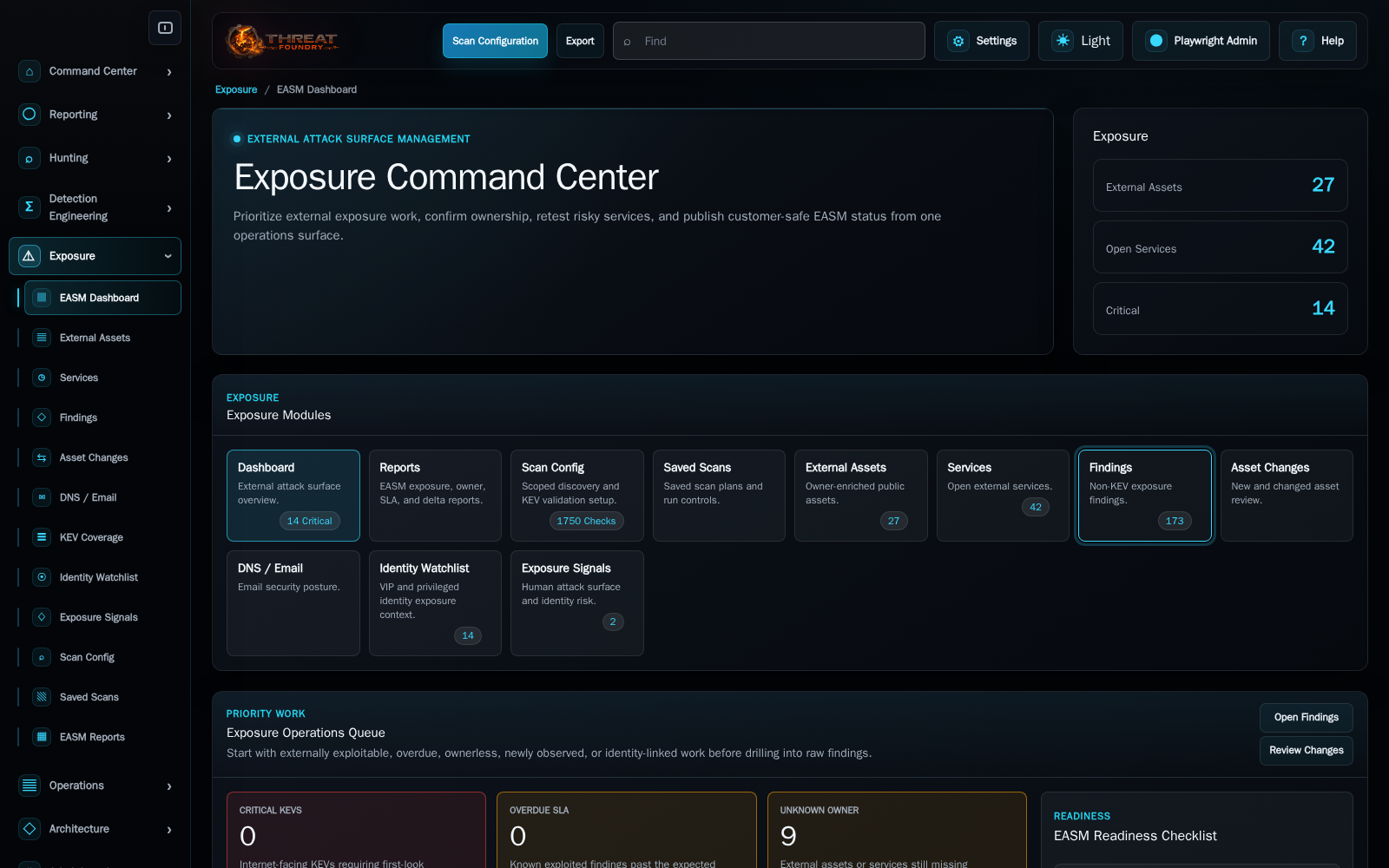Click the EASM Dashboard sidebar icon

pos(42,298)
